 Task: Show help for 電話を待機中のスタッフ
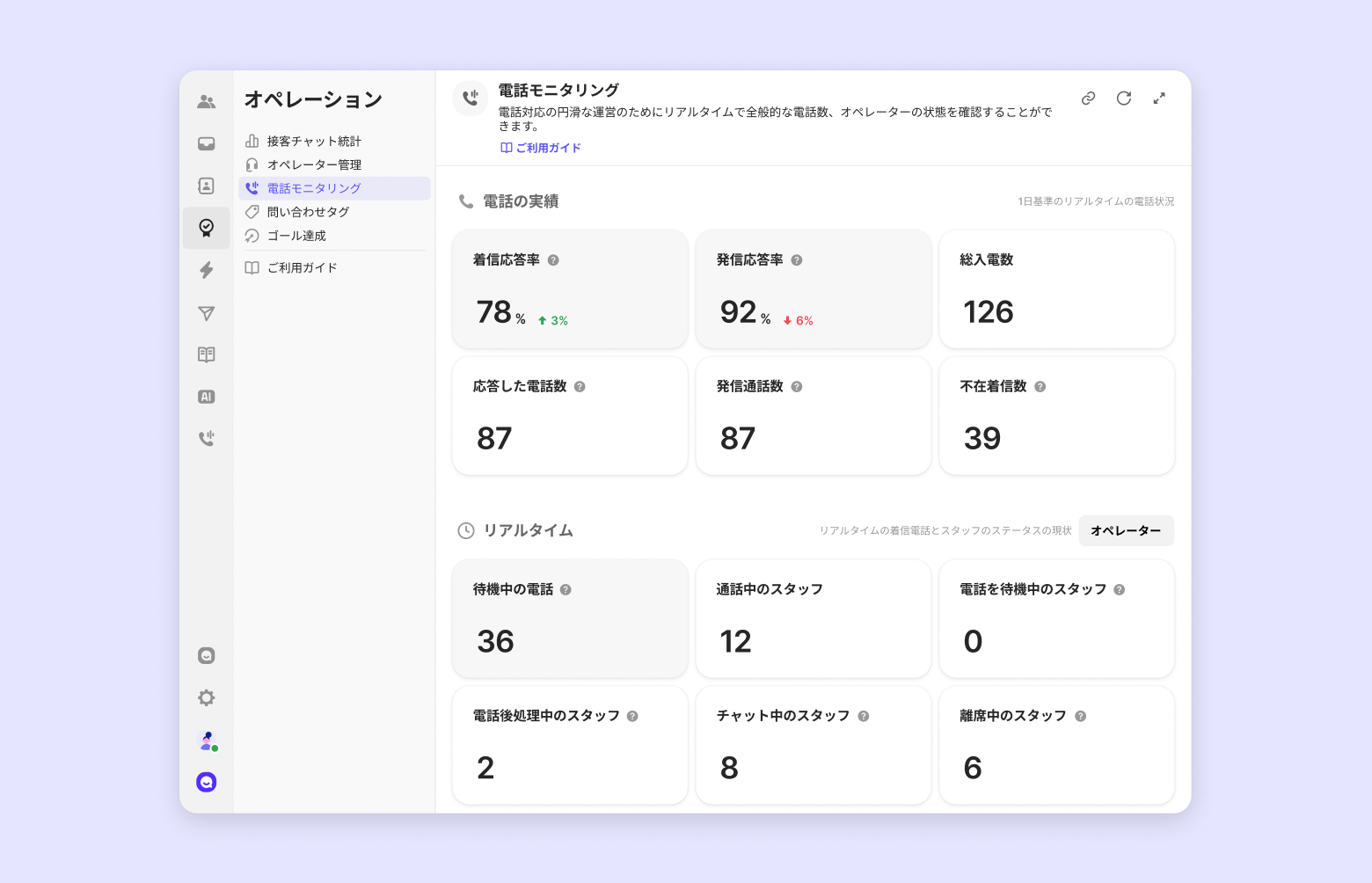pyautogui.click(x=1120, y=590)
